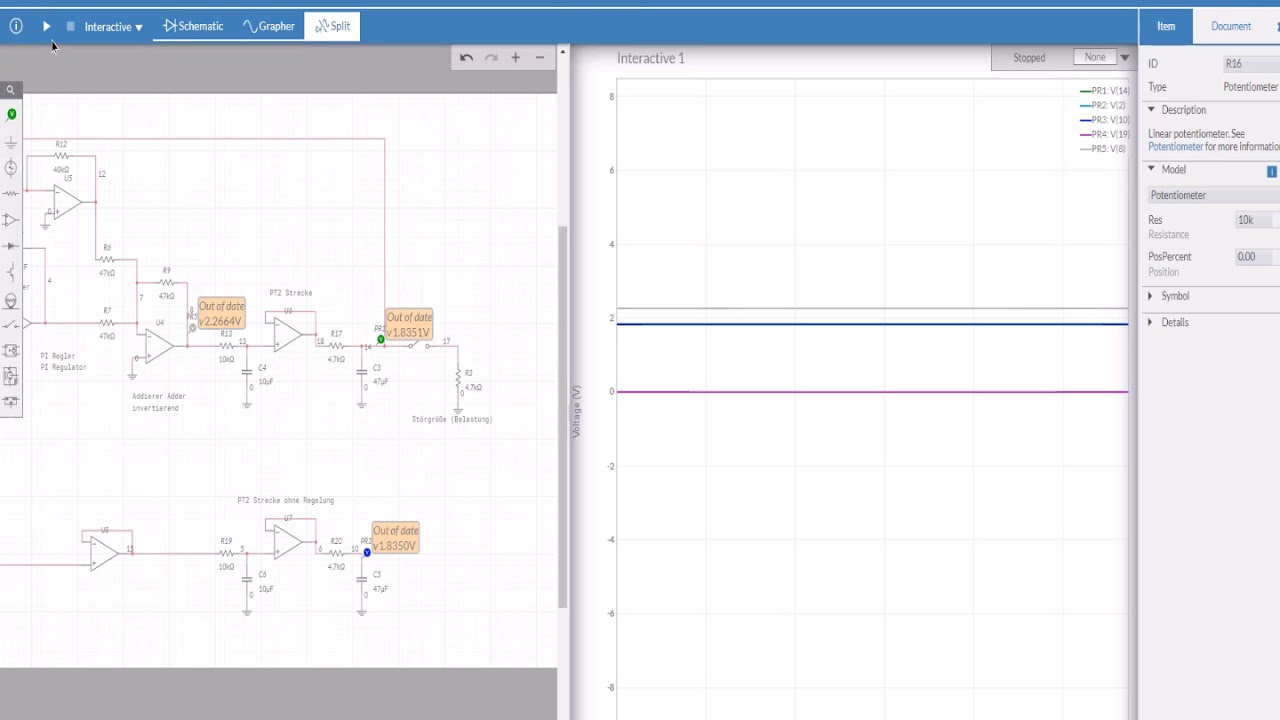Click the blue info icon beside Model
Screen dimensions: 1280x720
pos(1272,172)
